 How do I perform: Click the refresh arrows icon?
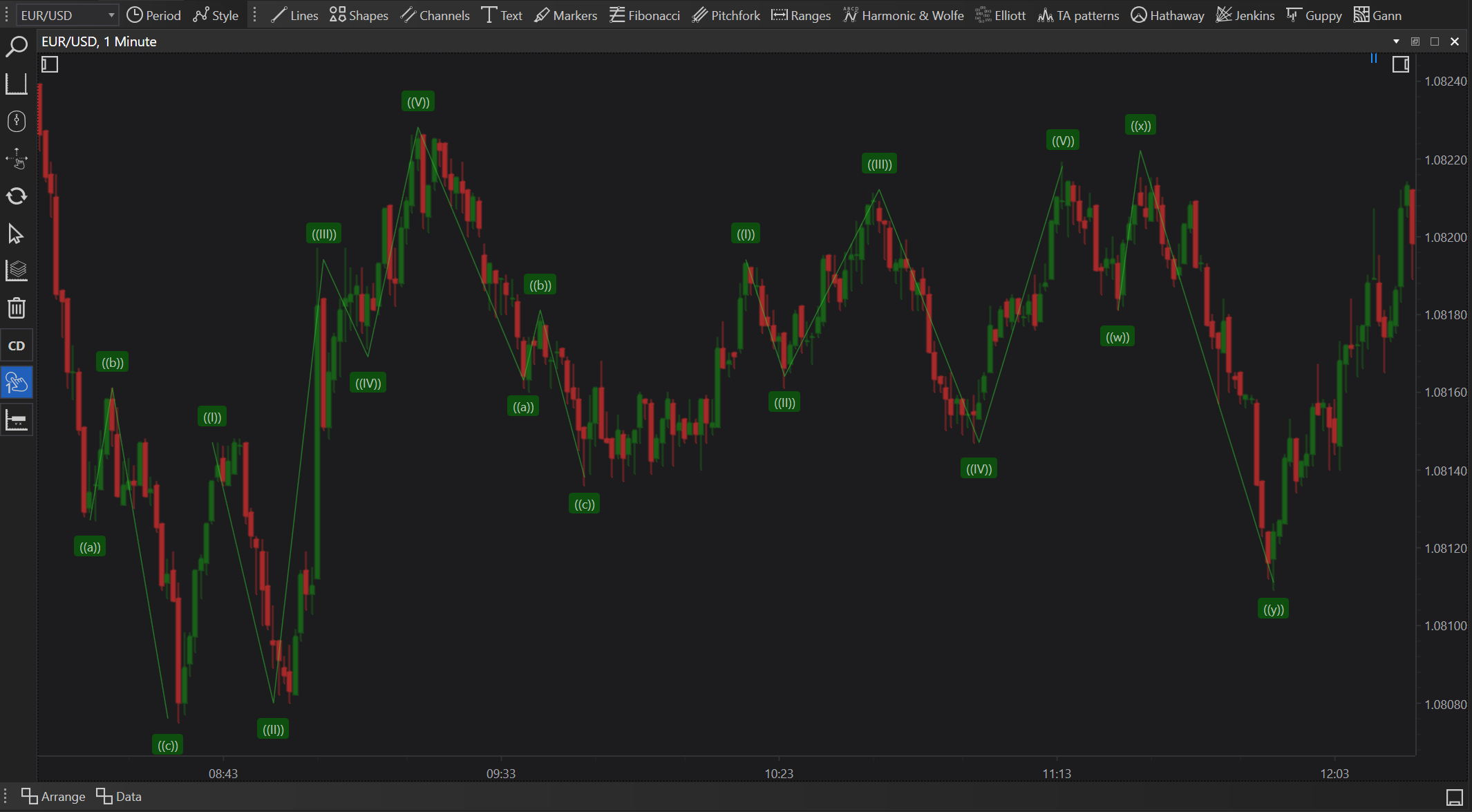[16, 196]
